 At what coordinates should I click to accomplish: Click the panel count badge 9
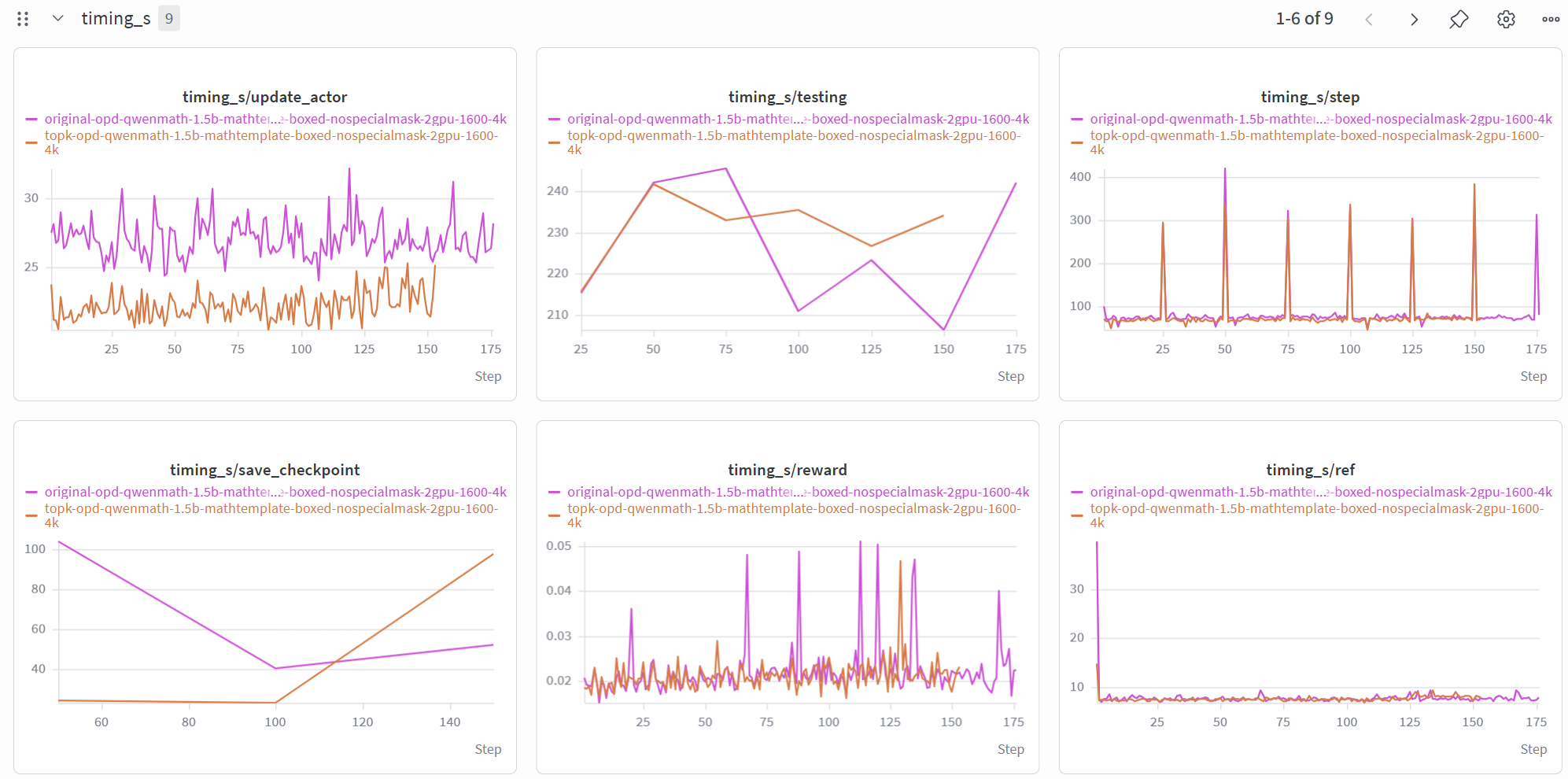169,19
